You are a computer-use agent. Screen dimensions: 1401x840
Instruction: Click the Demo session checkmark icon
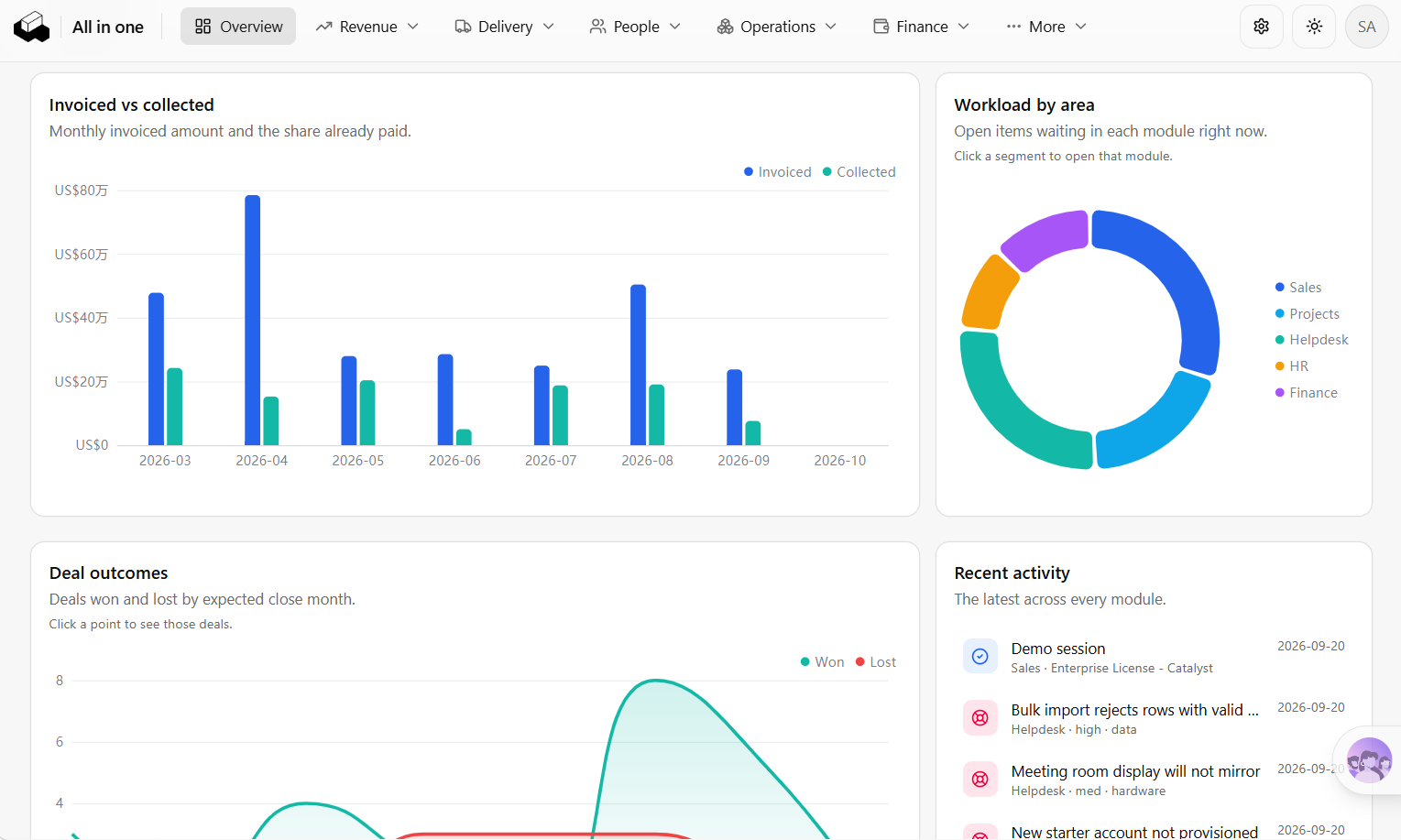pos(980,656)
